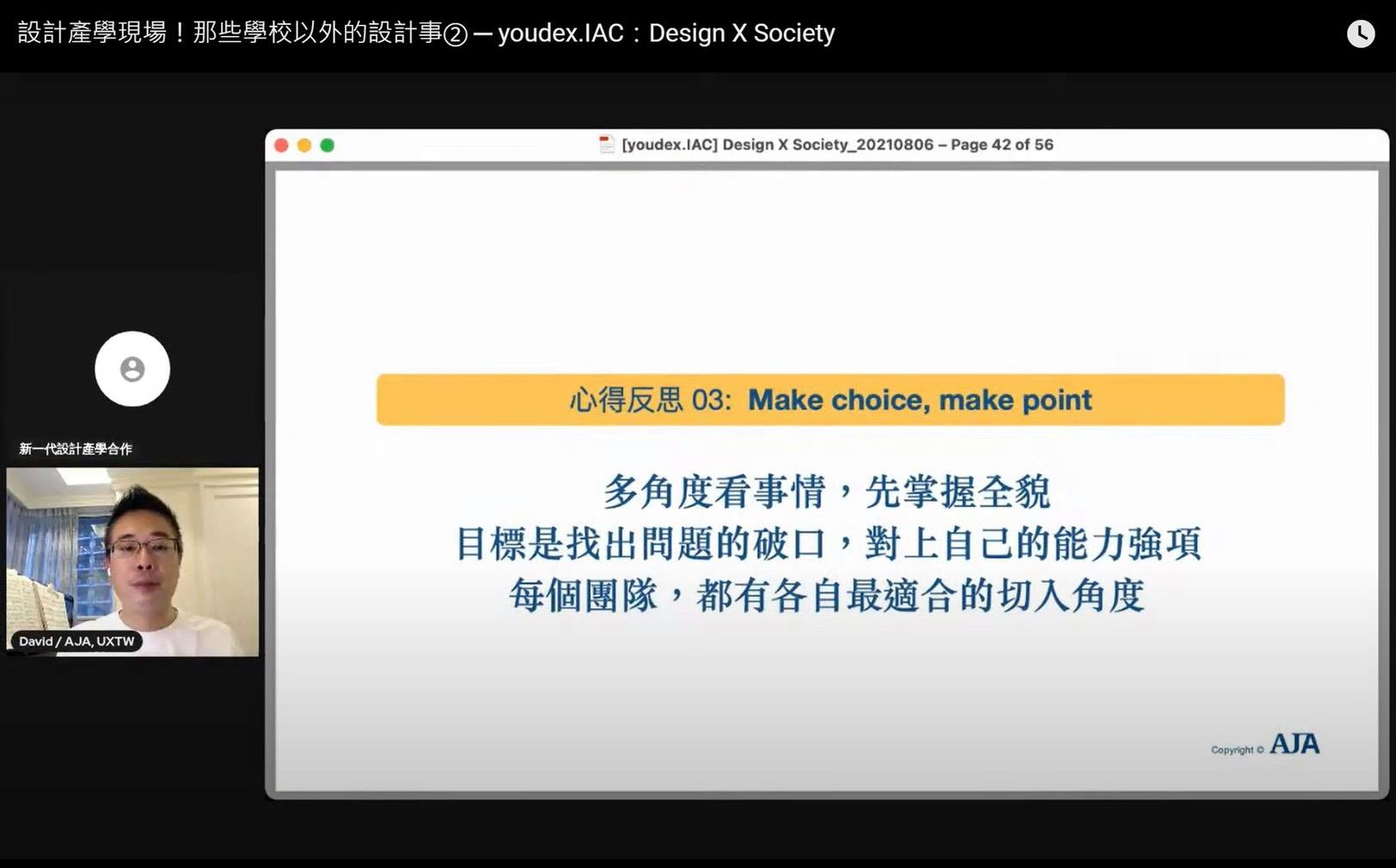Minimize the presentation window with yellow button
This screenshot has width=1396, height=868.
tap(304, 145)
